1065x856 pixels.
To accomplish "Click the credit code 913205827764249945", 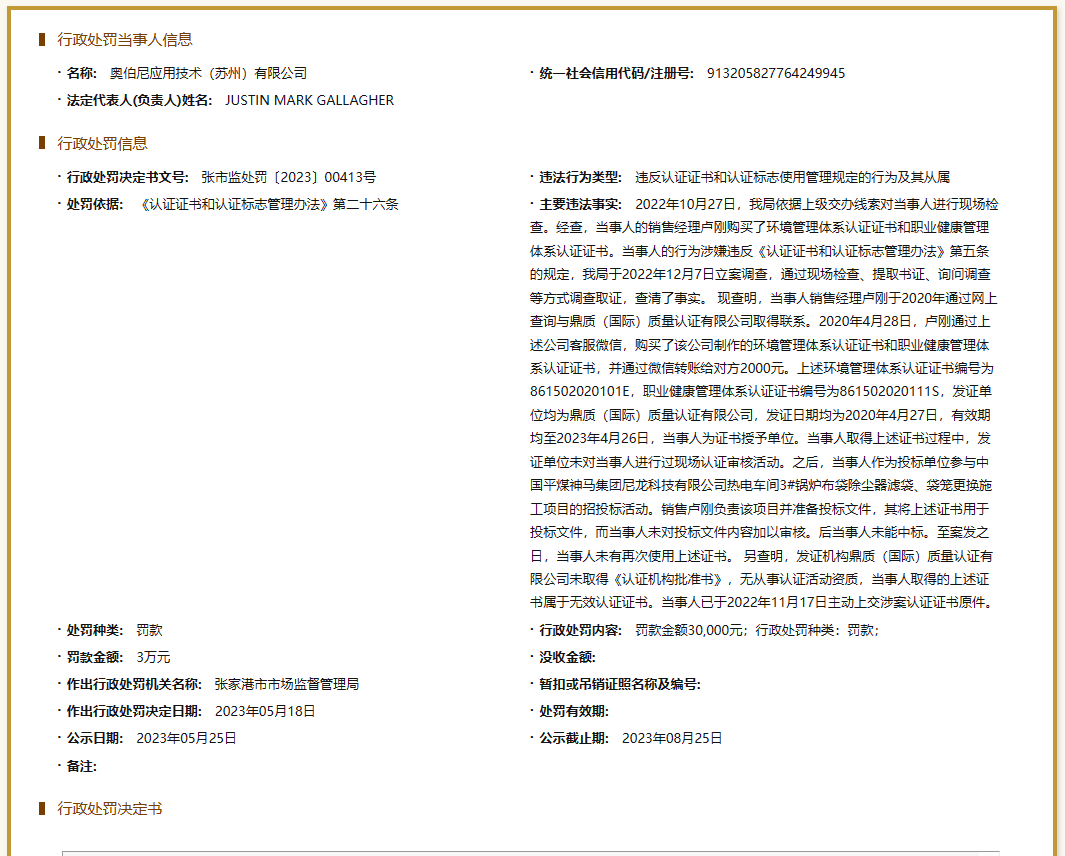I will (x=779, y=73).
